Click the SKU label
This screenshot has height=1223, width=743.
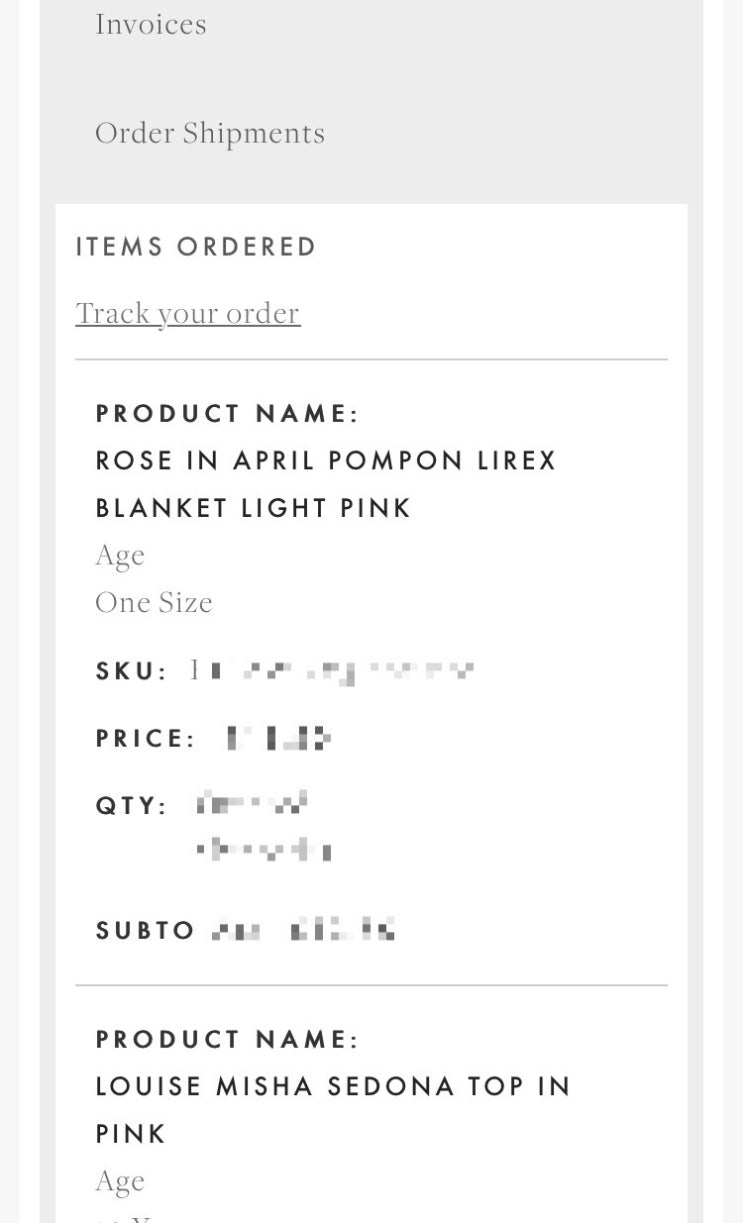131,672
